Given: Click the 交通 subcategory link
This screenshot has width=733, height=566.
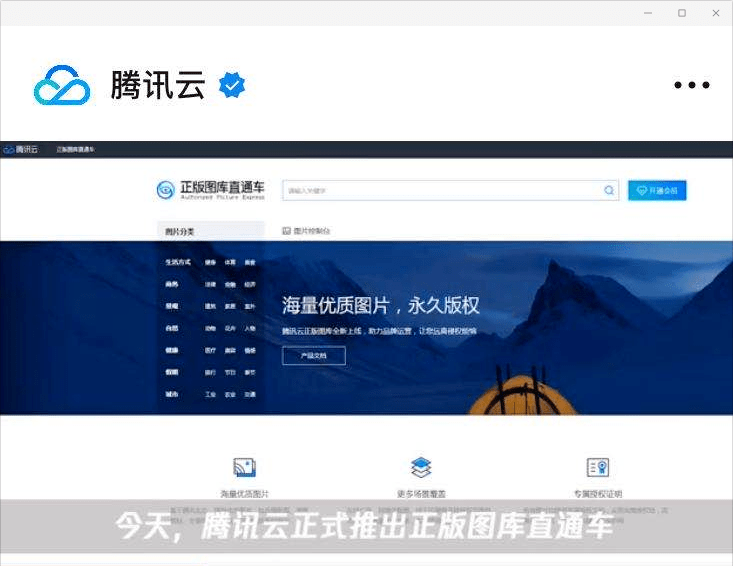Looking at the screenshot, I should pyautogui.click(x=250, y=394).
